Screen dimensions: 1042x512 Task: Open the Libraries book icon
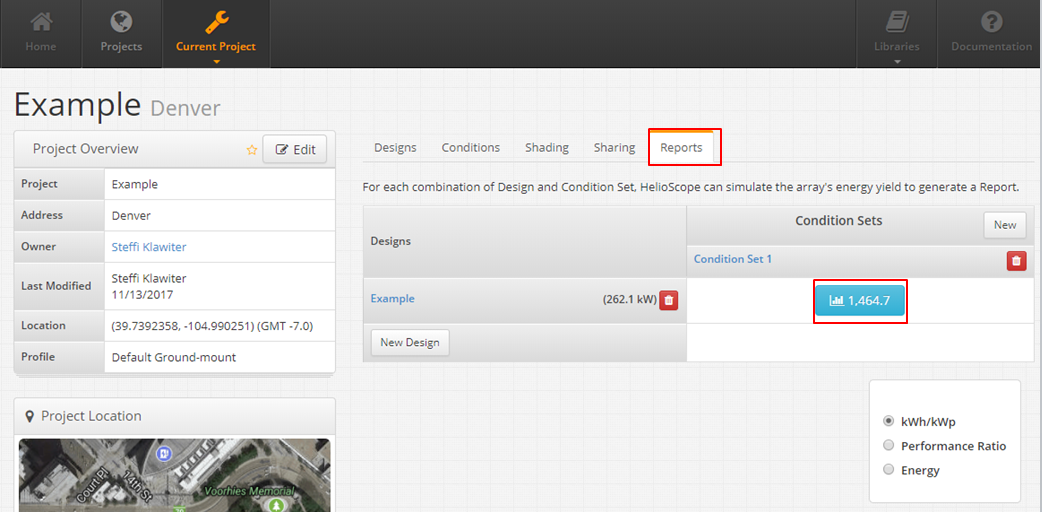point(897,22)
